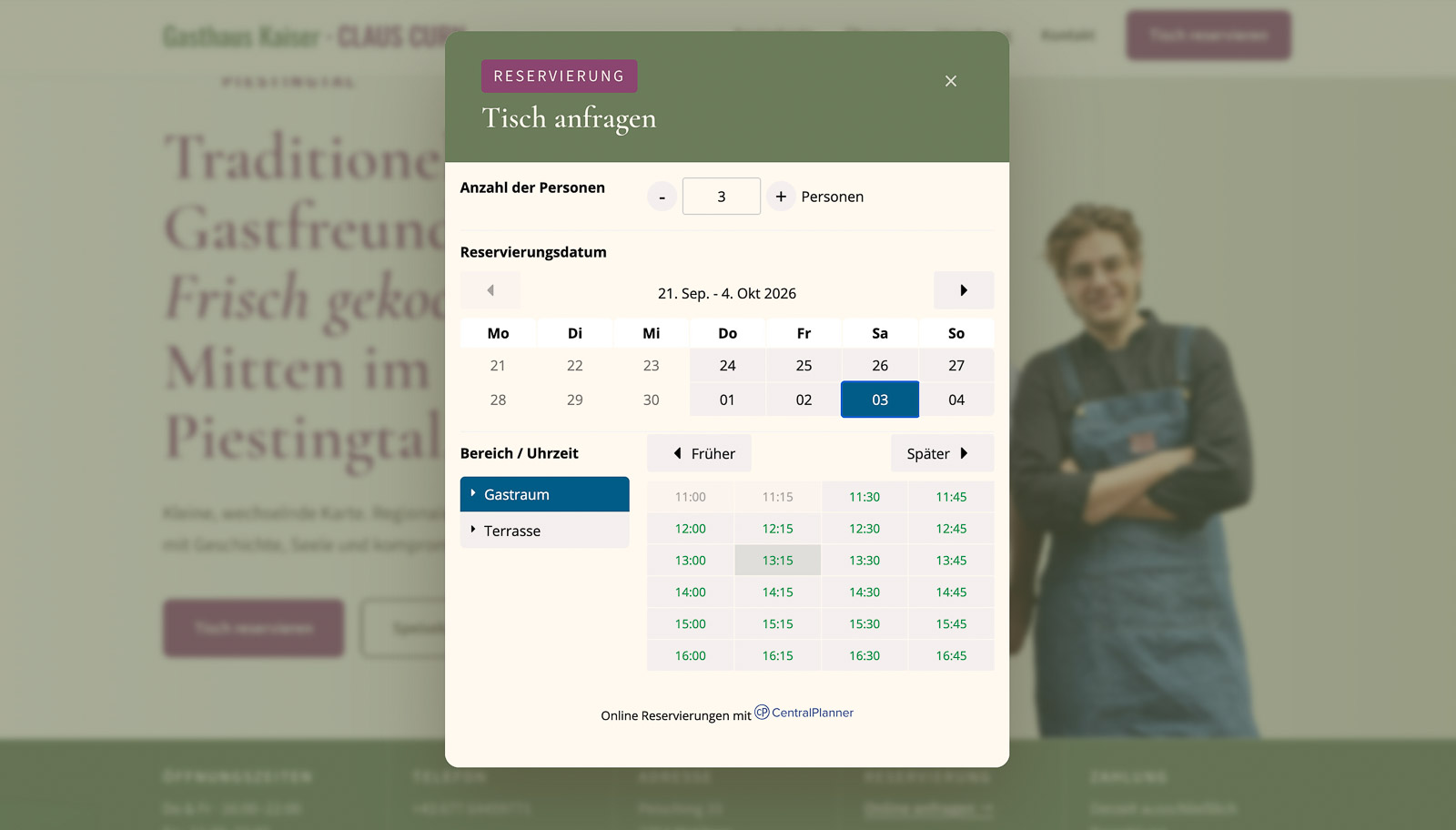Image resolution: width=1456 pixels, height=830 pixels.
Task: Decrease number of persons with minus button
Action: [662, 197]
